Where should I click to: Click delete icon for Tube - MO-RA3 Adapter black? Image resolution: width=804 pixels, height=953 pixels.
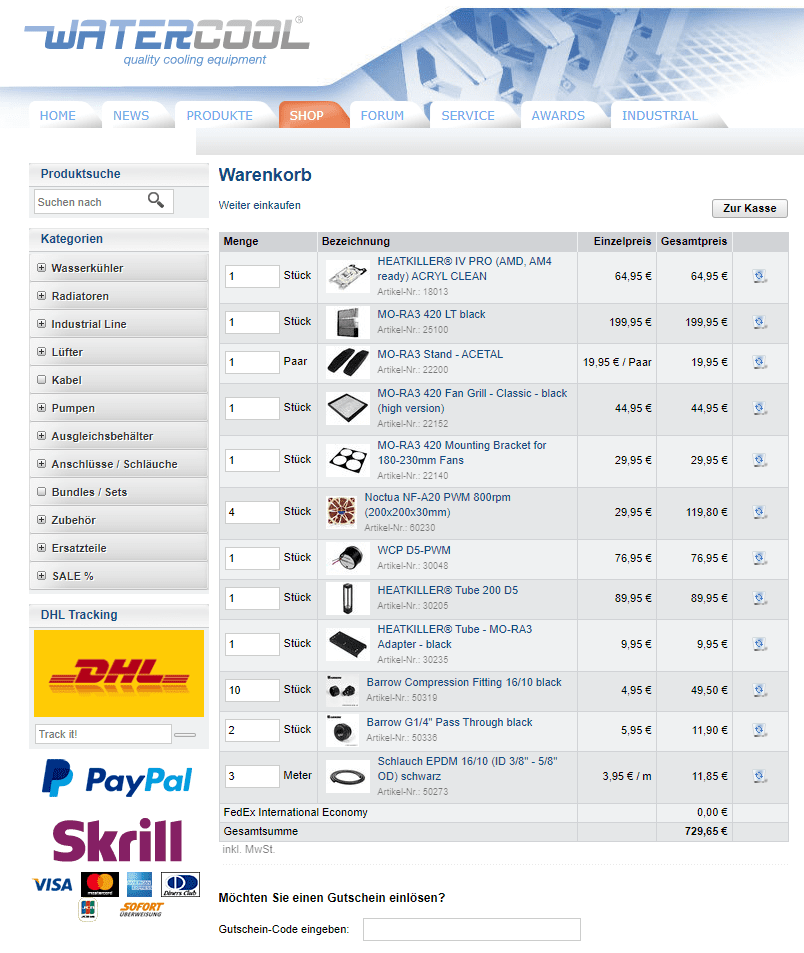click(x=760, y=644)
